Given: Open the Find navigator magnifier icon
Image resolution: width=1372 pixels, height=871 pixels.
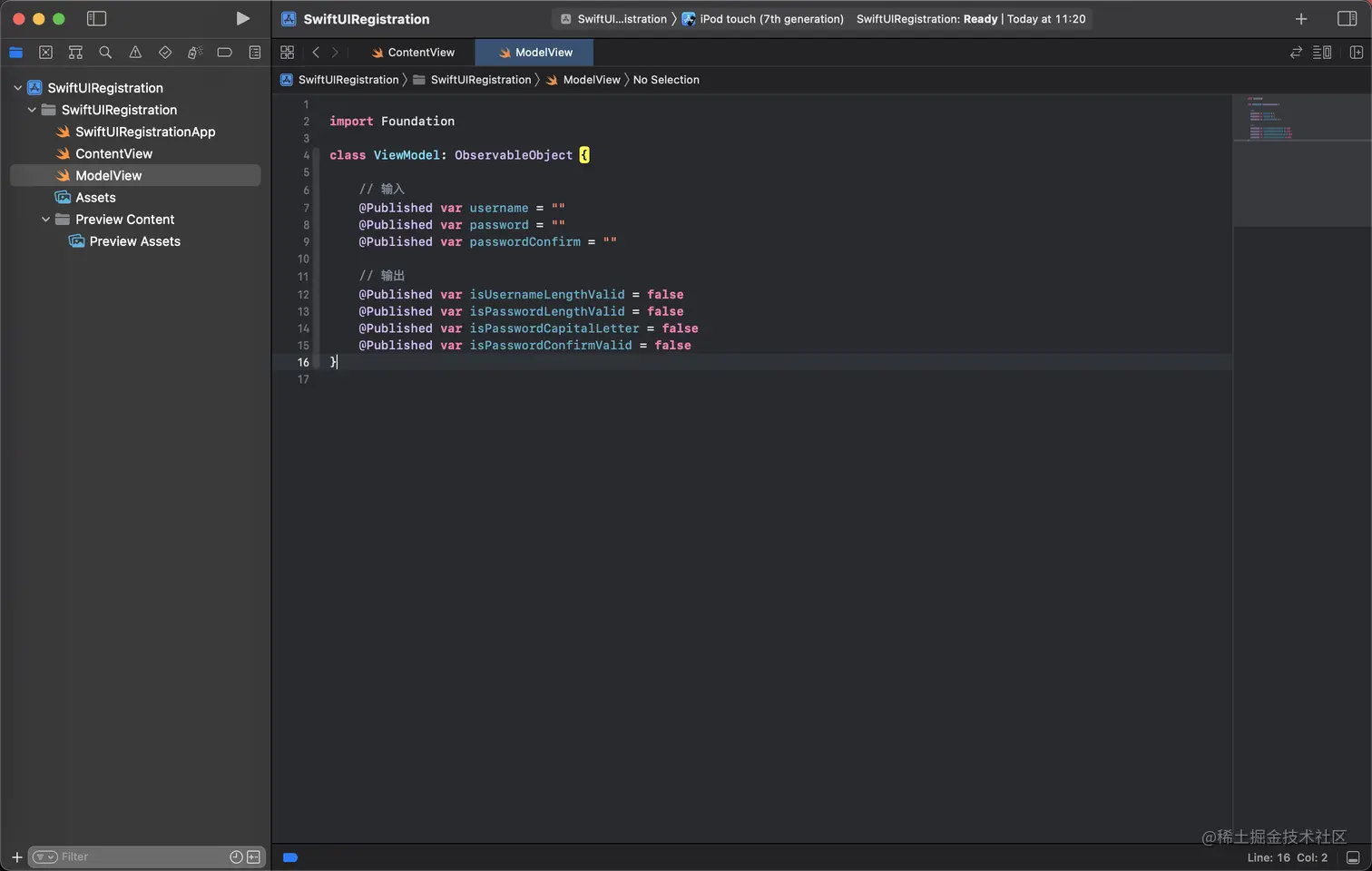Looking at the screenshot, I should 105,53.
